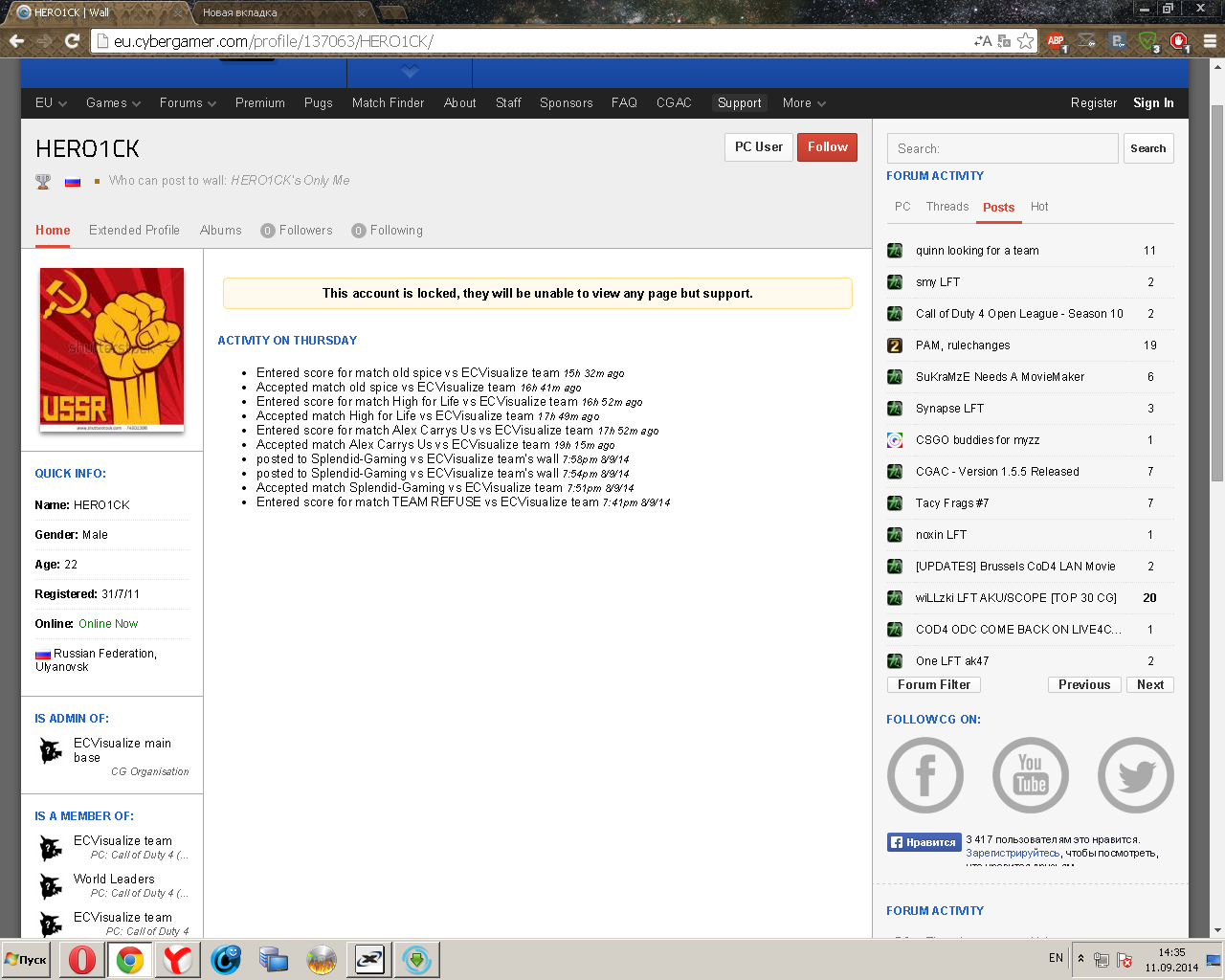Switch to the Extended Profile tab
This screenshot has width=1225, height=980.
point(134,231)
